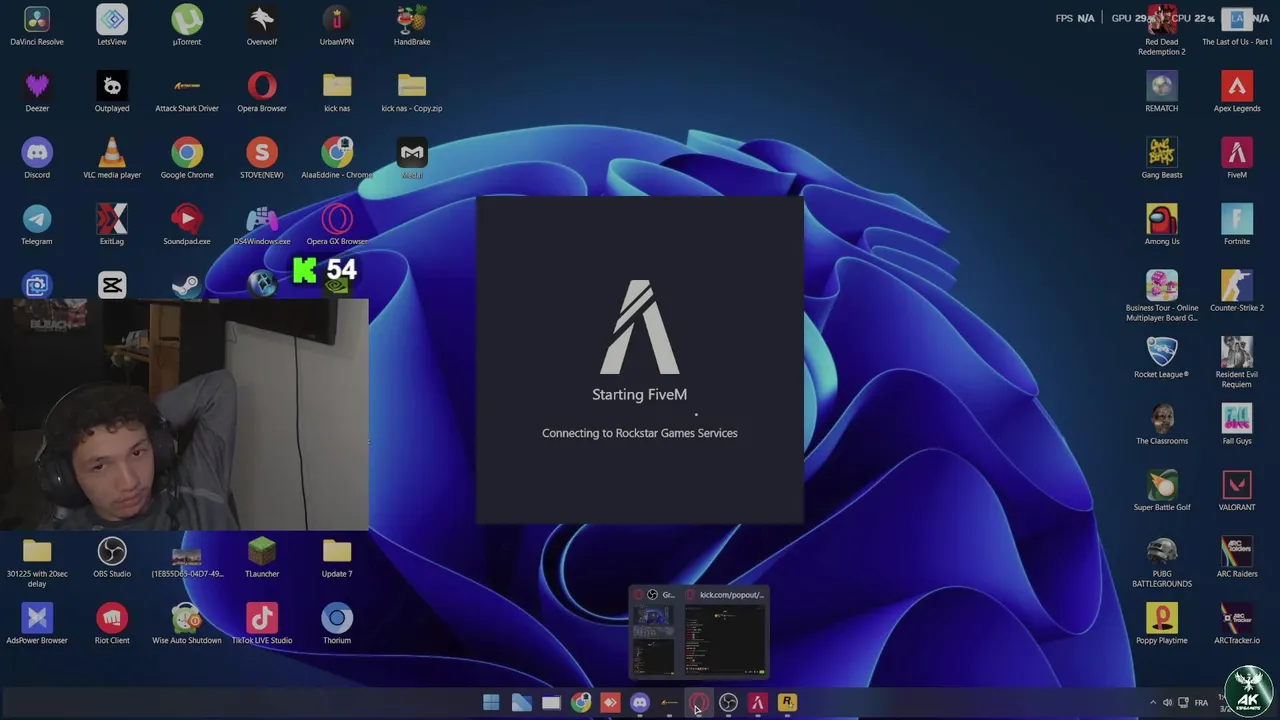Select the Soundpad.exe desktop icon
The image size is (1280, 720).
pyautogui.click(x=187, y=225)
